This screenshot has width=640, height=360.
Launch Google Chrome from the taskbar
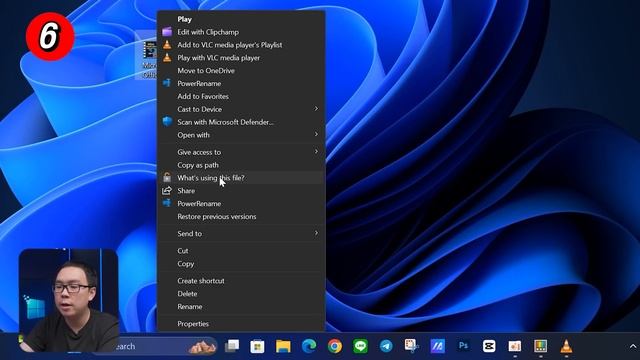[x=335, y=346]
